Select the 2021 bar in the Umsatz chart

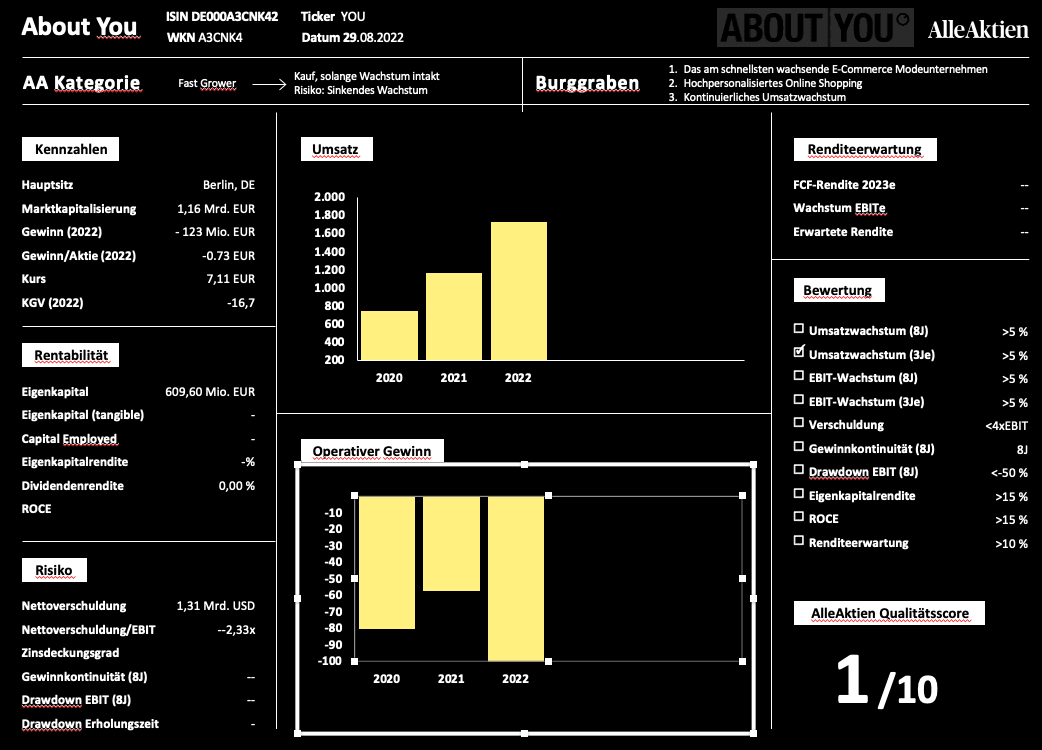[x=454, y=316]
